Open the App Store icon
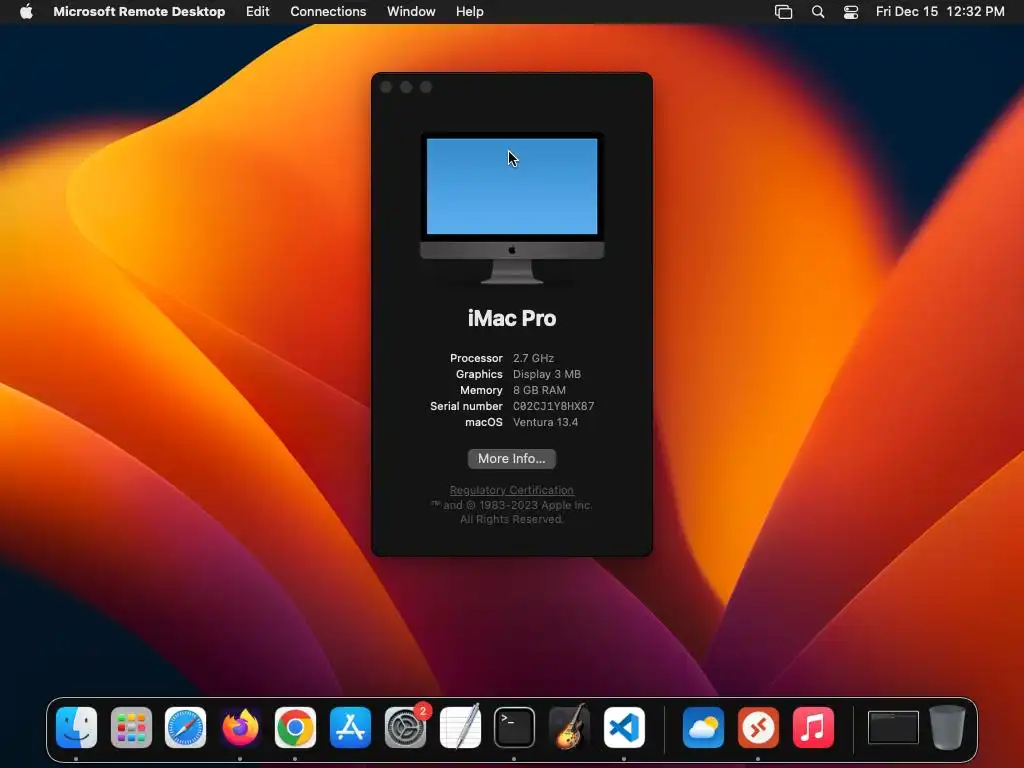Viewport: 1024px width, 768px height. coord(350,727)
